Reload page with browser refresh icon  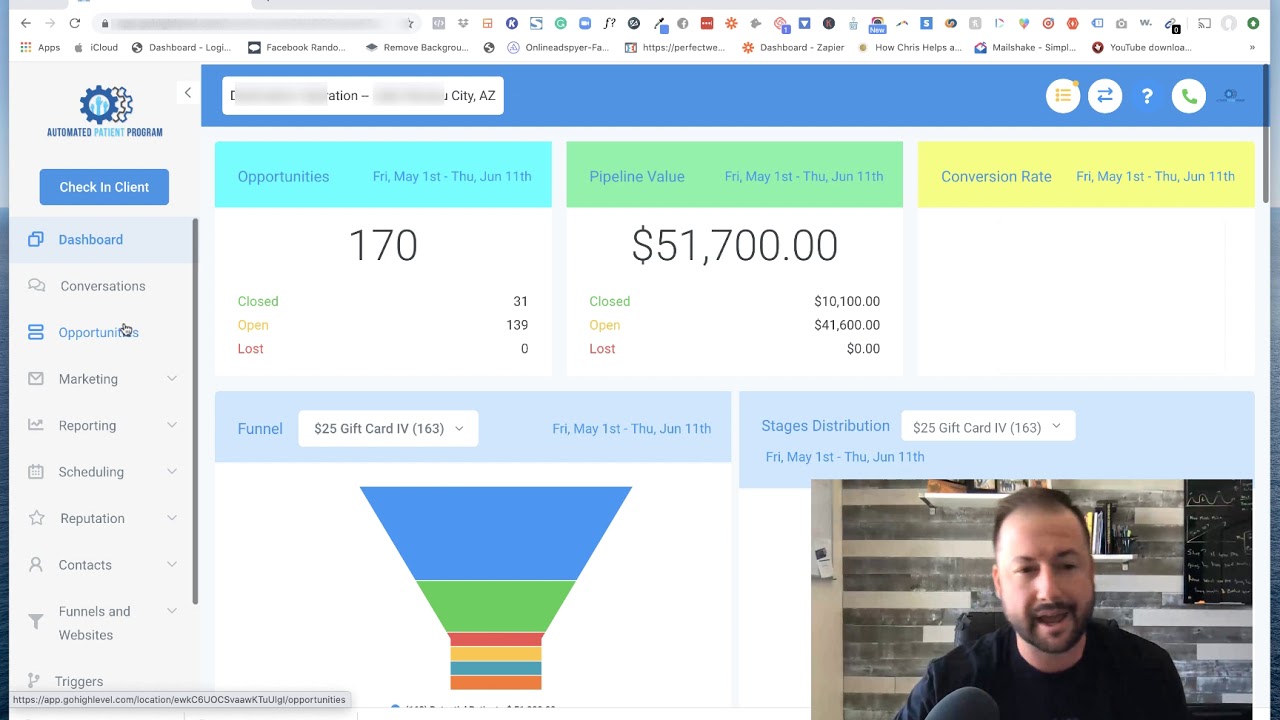(75, 23)
